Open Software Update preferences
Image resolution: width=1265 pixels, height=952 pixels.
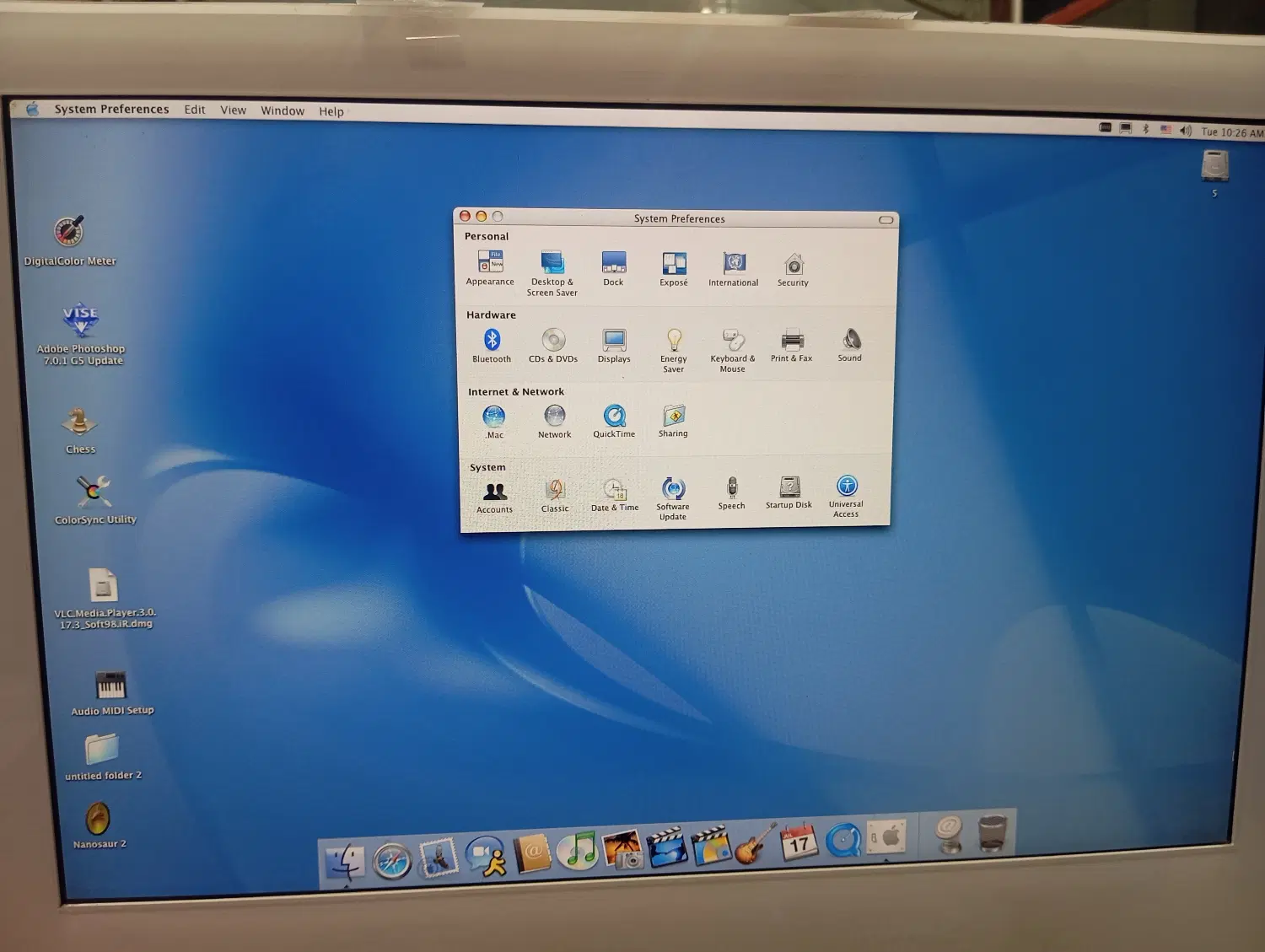[x=673, y=499]
